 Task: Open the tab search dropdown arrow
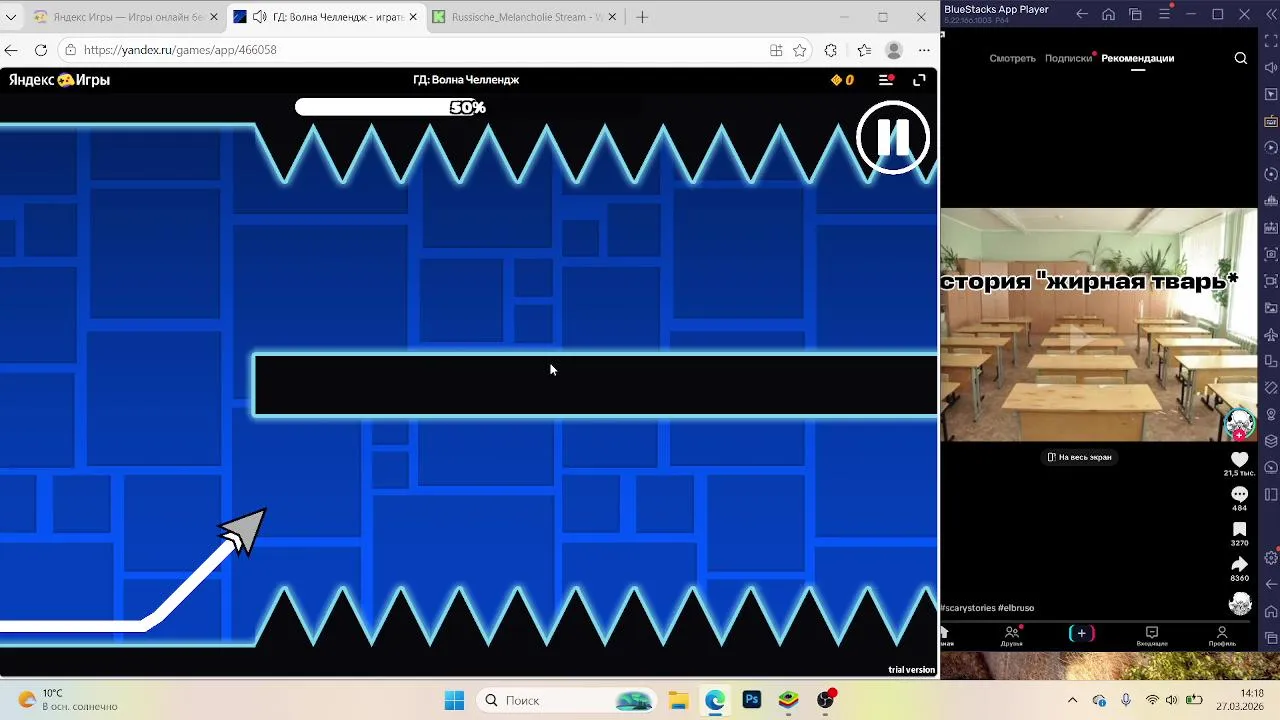tap(11, 17)
